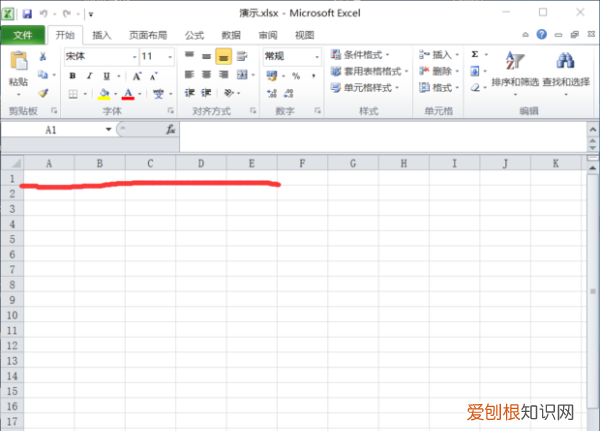The image size is (600, 431).
Task: Save the workbook with floppy icon
Action: 27,14
